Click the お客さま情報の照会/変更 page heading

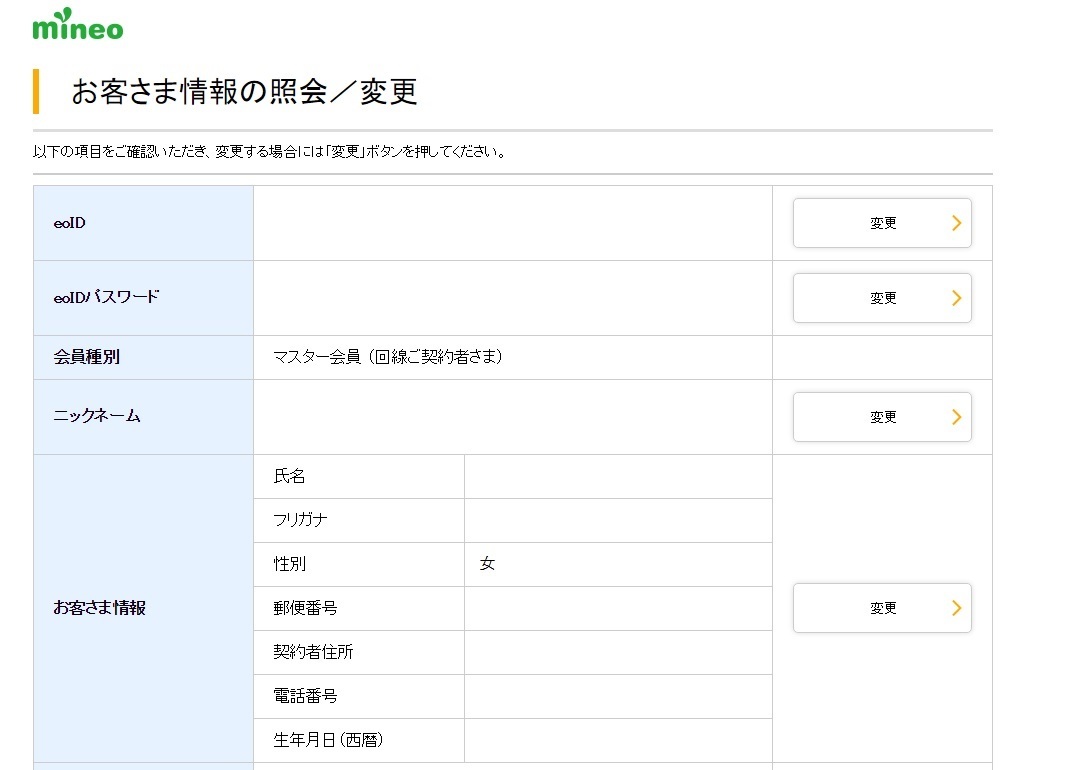click(x=244, y=92)
